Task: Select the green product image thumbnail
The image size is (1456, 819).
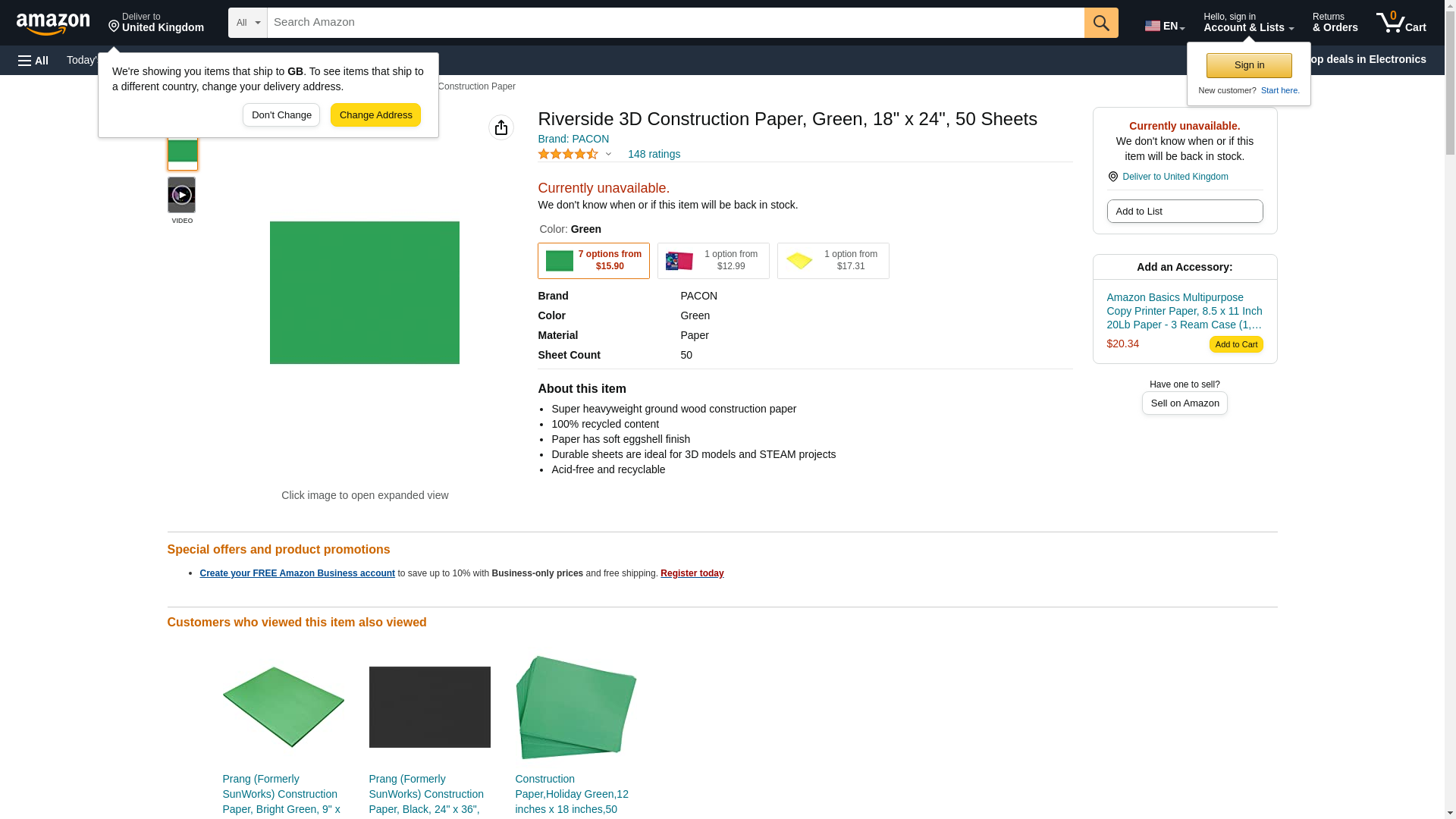Action: [182, 153]
